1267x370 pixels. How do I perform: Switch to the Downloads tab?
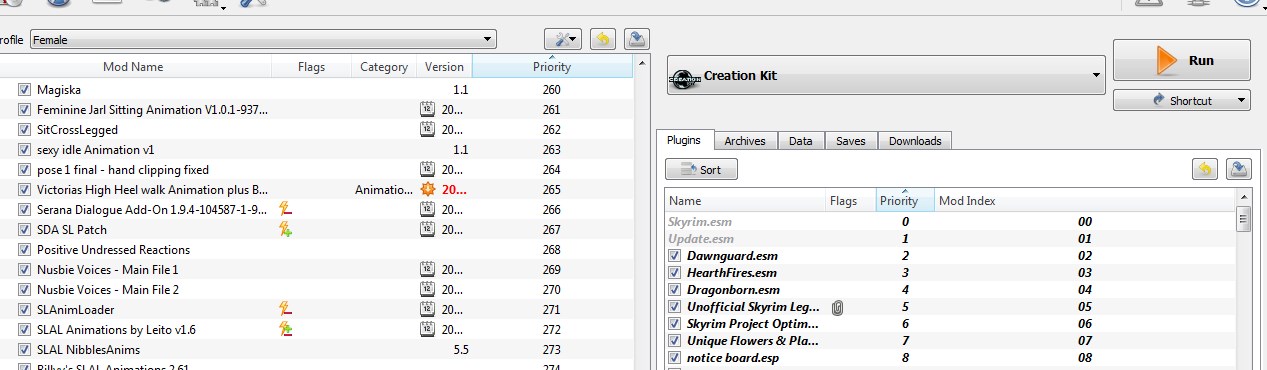pyautogui.click(x=915, y=141)
